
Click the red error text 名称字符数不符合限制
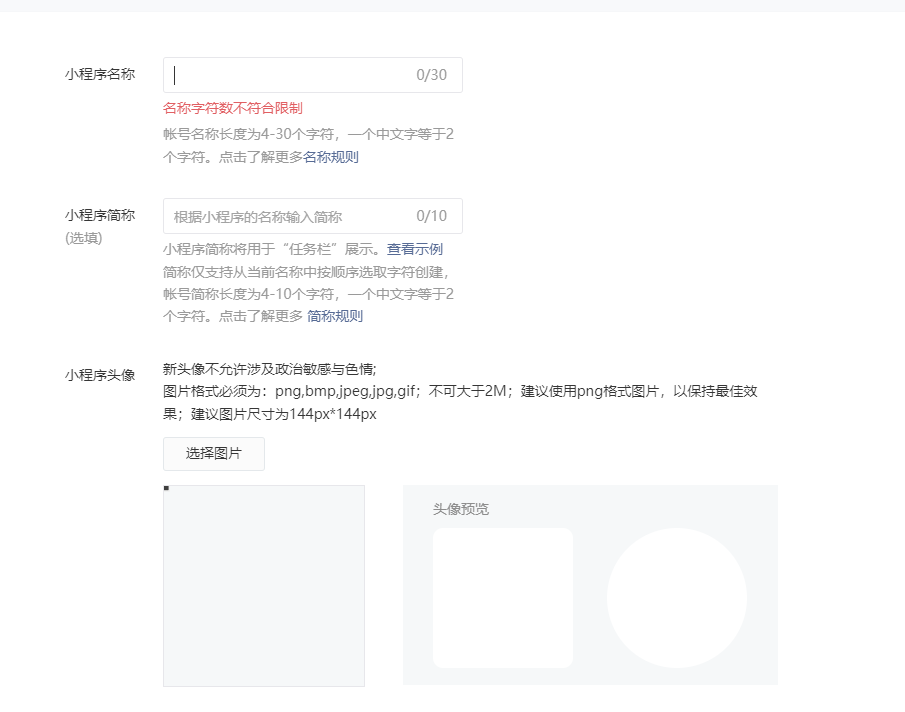pos(233,108)
